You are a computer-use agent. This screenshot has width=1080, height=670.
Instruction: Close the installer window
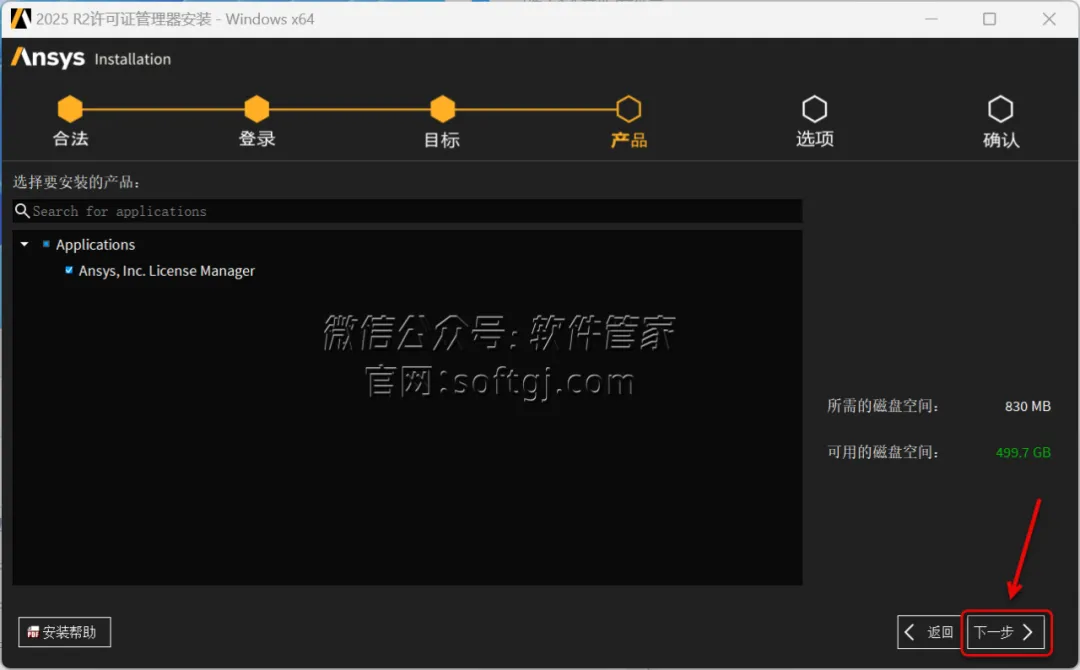click(1048, 19)
